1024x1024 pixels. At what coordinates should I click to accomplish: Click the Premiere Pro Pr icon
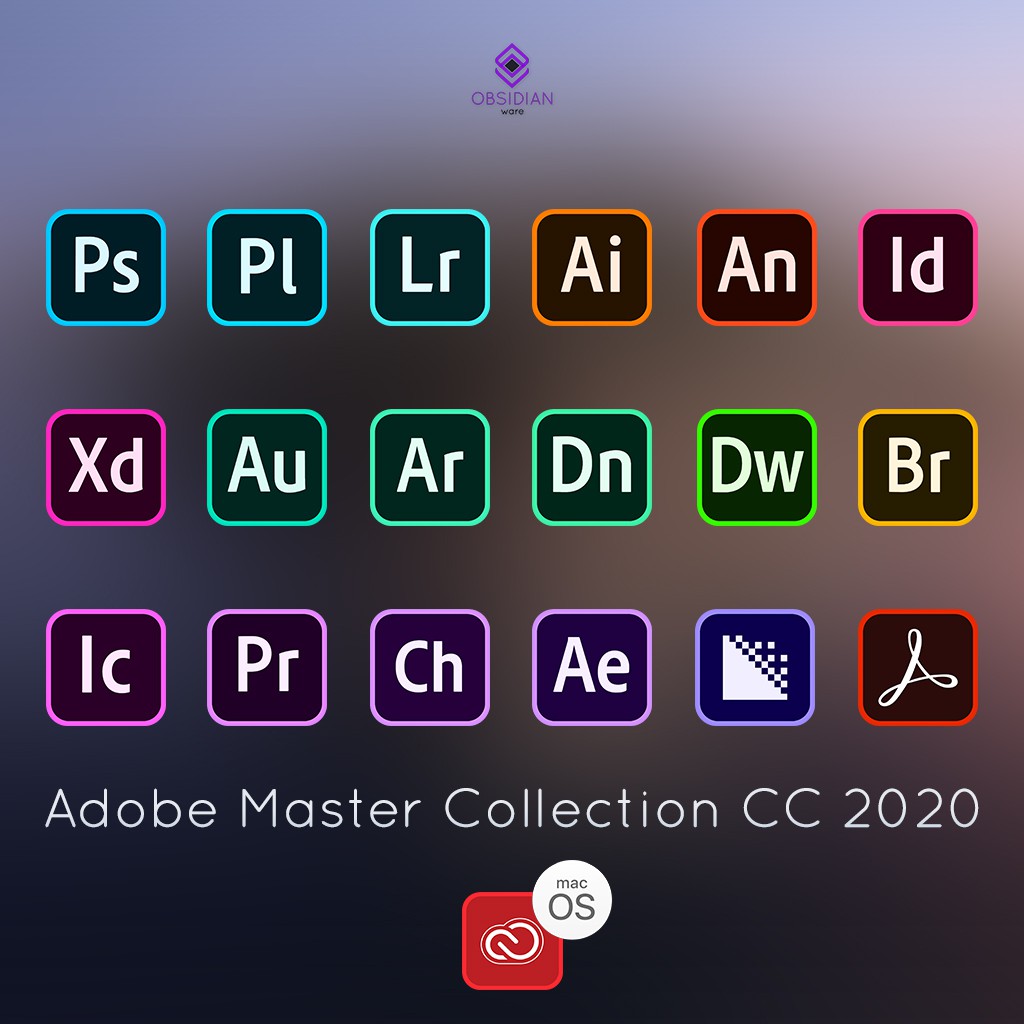pos(267,667)
